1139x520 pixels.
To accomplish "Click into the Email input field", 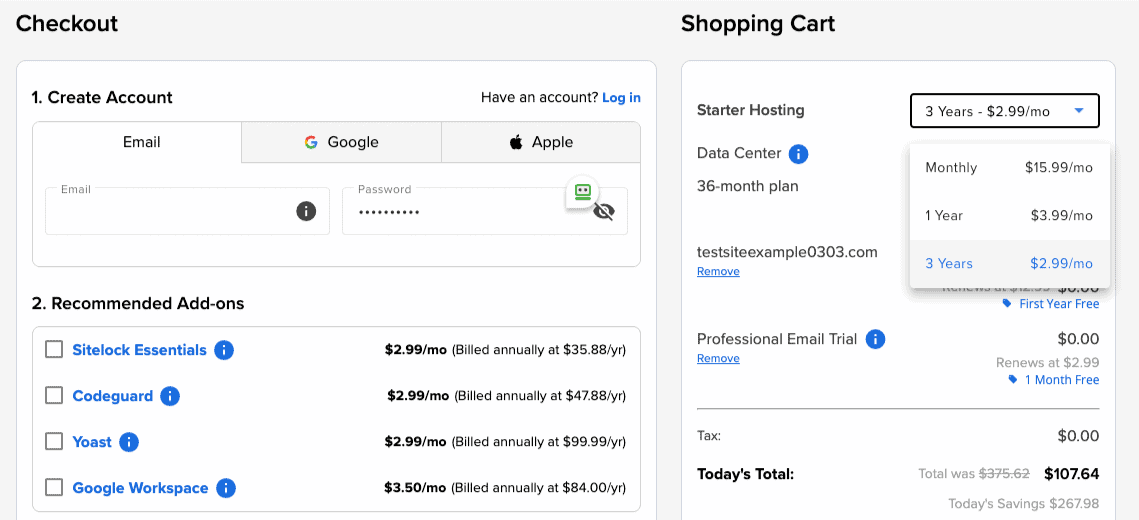I will 187,211.
